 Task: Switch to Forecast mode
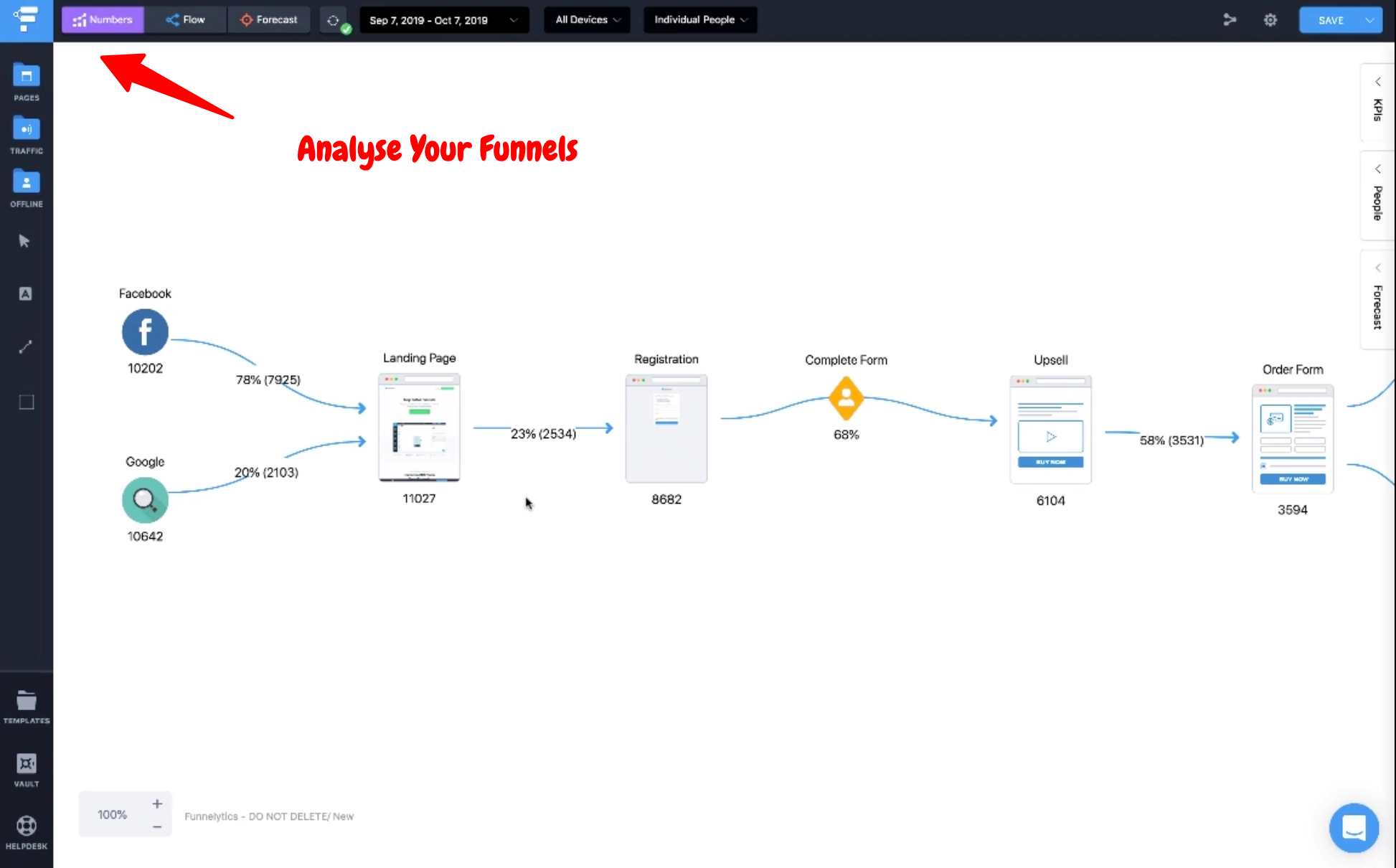pos(269,20)
